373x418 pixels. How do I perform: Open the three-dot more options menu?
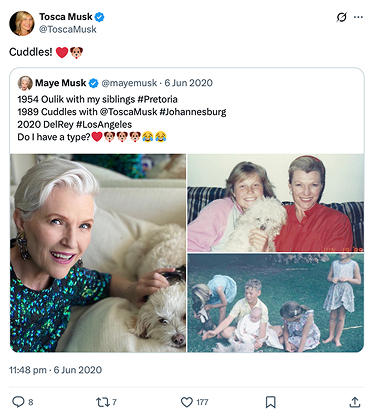[x=358, y=17]
